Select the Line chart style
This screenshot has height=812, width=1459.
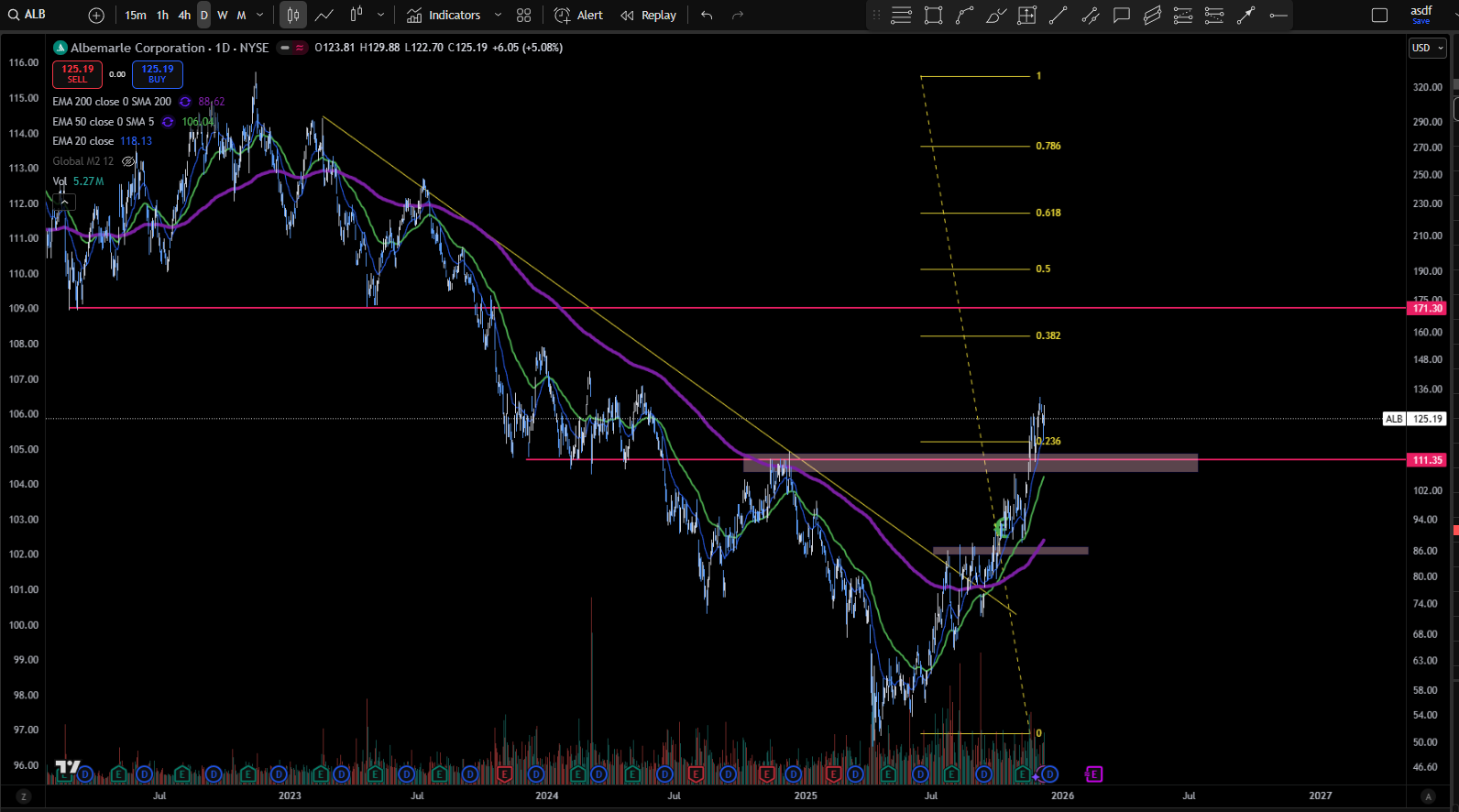click(x=324, y=15)
